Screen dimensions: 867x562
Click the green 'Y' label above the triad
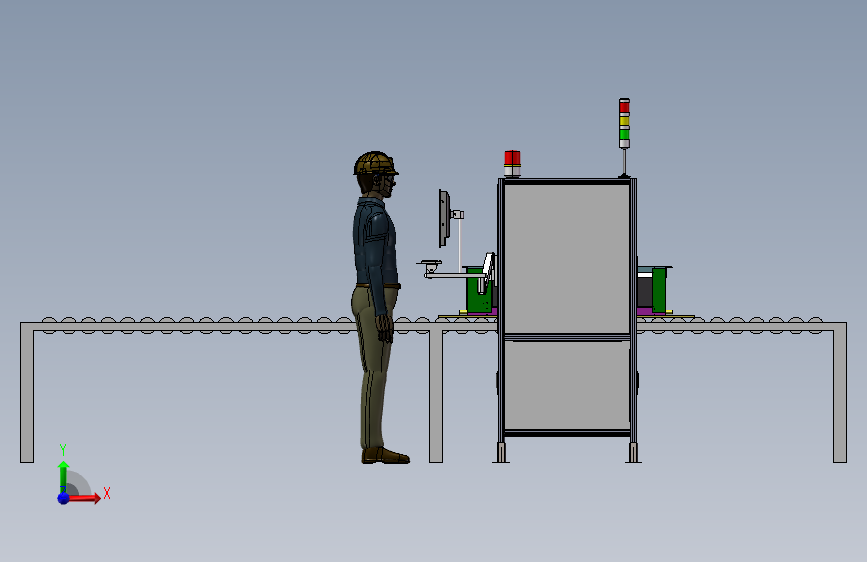click(x=63, y=450)
